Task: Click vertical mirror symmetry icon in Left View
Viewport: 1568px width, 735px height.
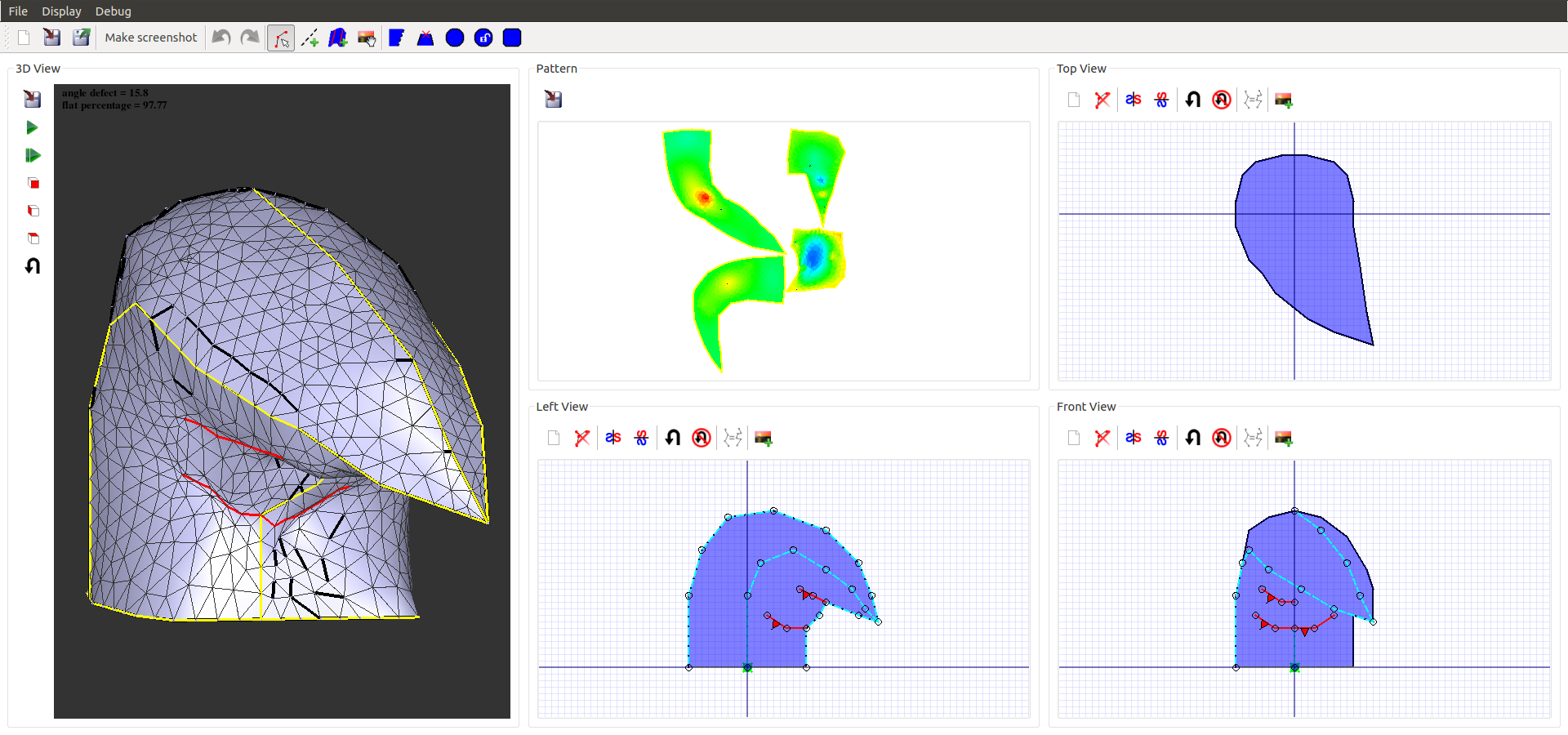Action: pyautogui.click(x=612, y=438)
